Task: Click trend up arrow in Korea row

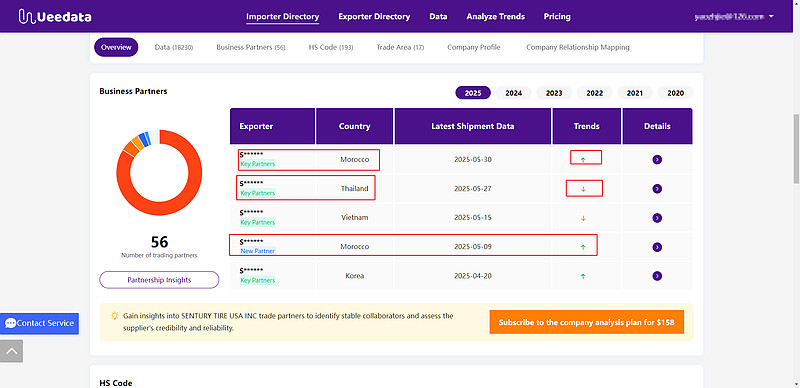Action: coord(583,276)
